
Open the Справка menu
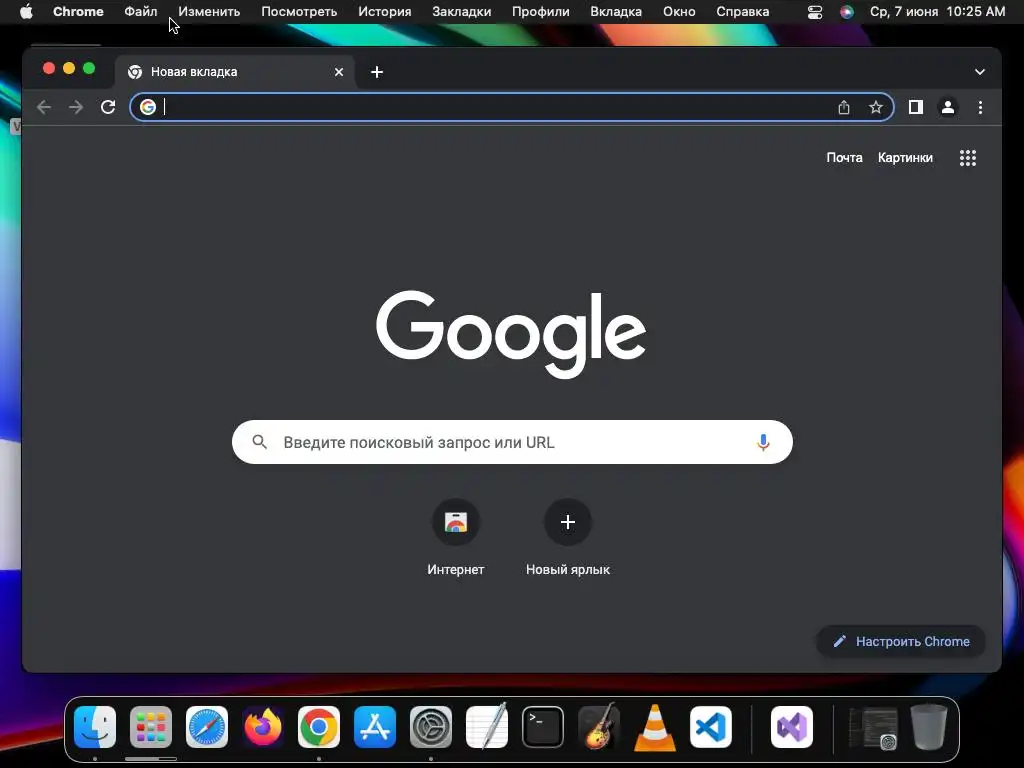743,12
